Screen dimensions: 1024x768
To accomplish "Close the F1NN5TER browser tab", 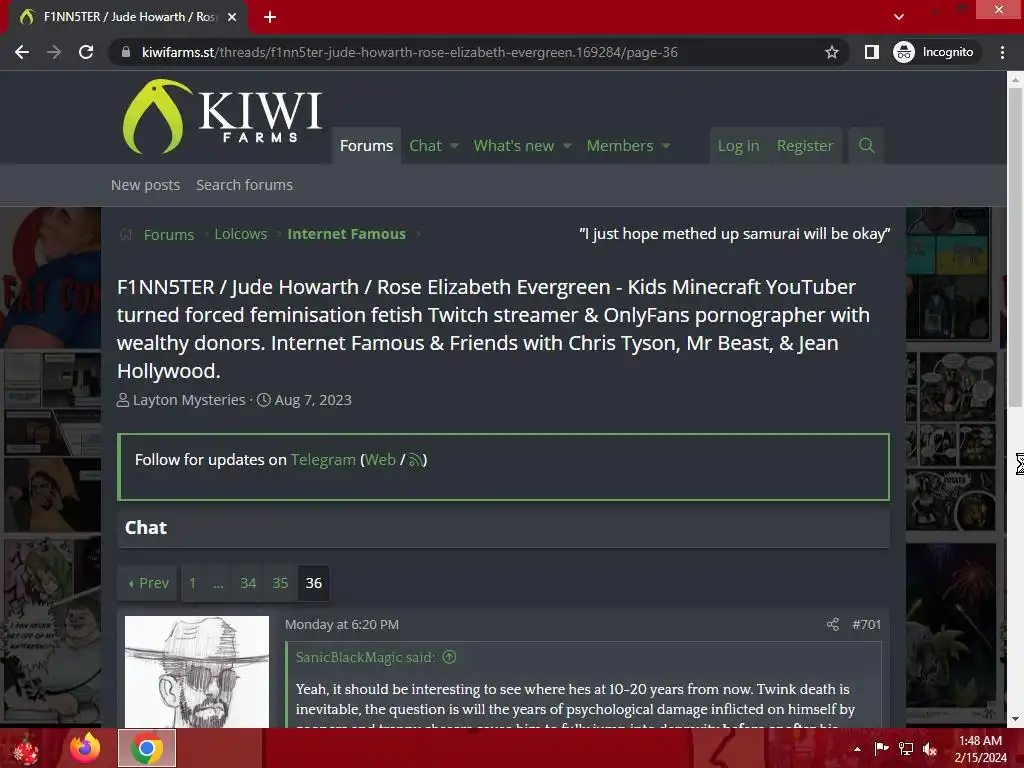I will pos(232,17).
